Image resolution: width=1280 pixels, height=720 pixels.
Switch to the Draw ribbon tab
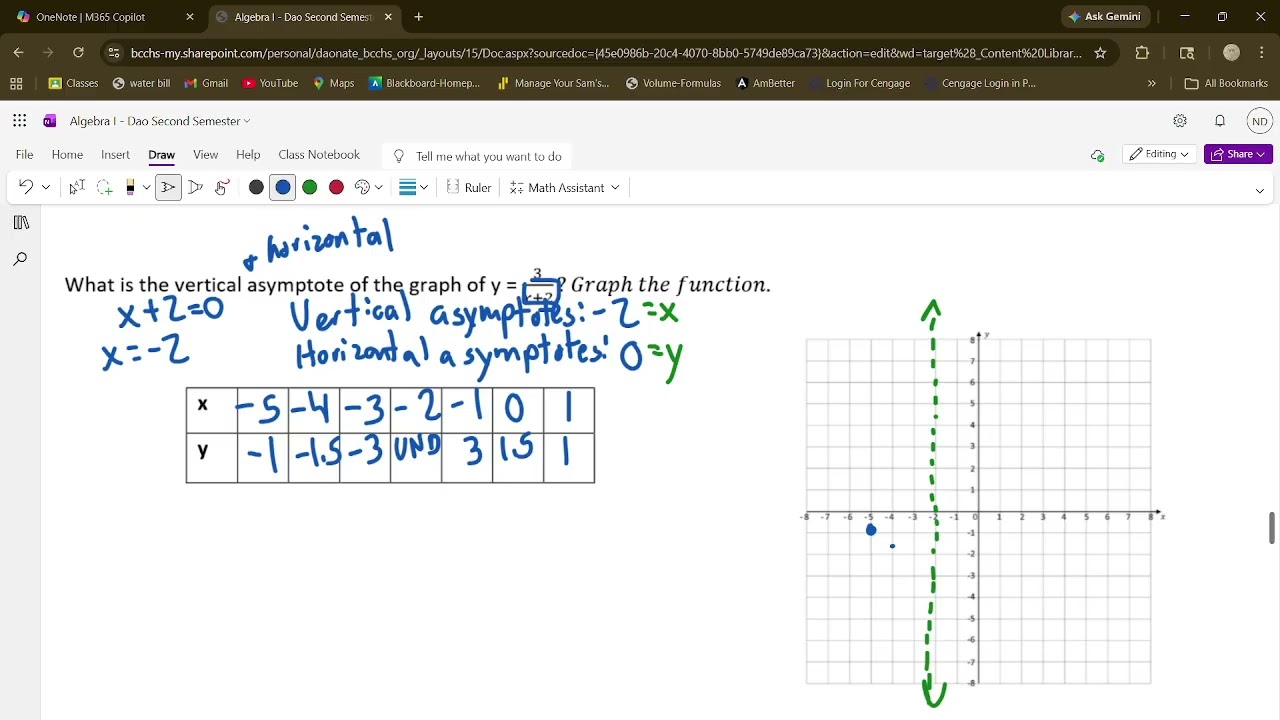(161, 155)
